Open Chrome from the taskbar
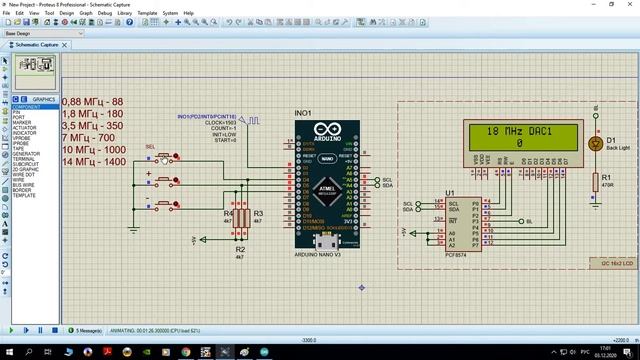This screenshot has height=360, width=640. 186,352
